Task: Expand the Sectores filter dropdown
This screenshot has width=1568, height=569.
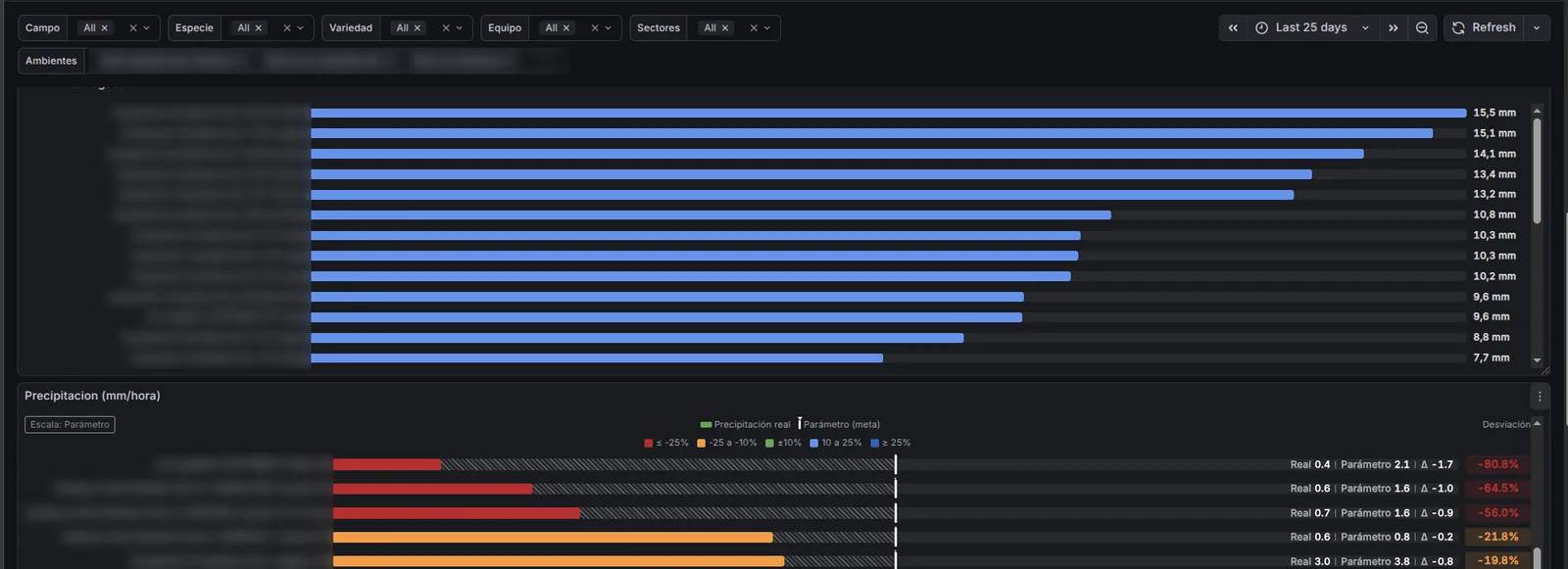Action: (x=767, y=28)
